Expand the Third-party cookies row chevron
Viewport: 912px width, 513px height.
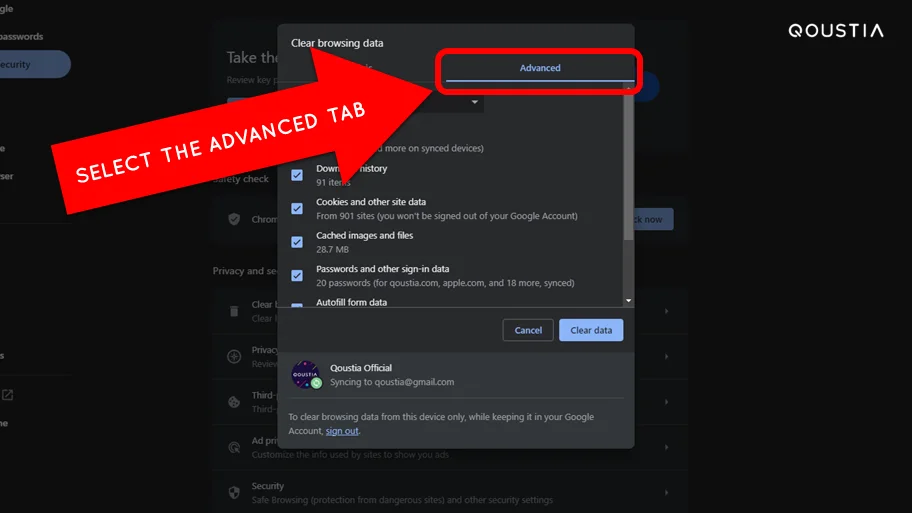point(667,402)
